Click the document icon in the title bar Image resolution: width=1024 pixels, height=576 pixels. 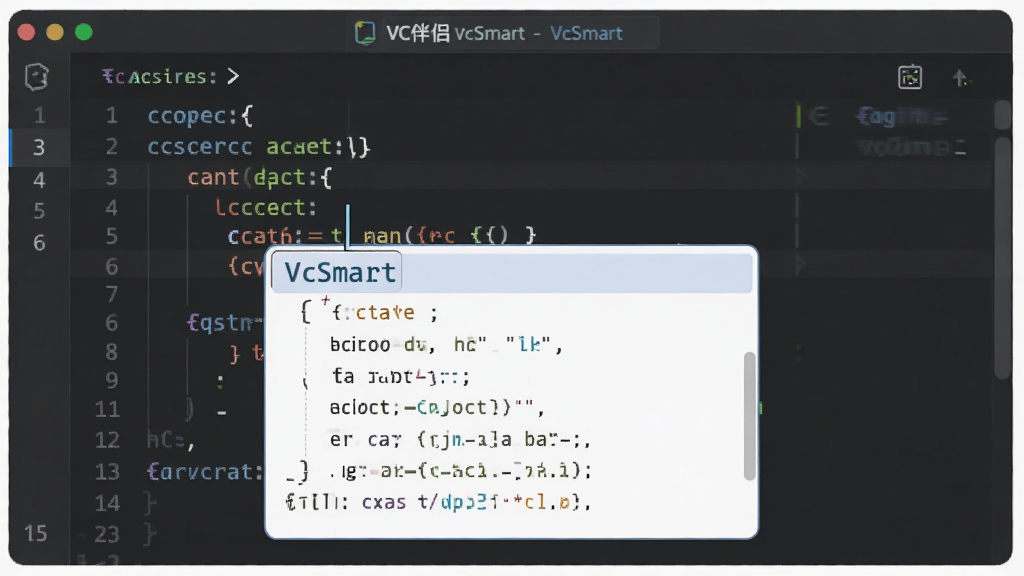(x=364, y=33)
